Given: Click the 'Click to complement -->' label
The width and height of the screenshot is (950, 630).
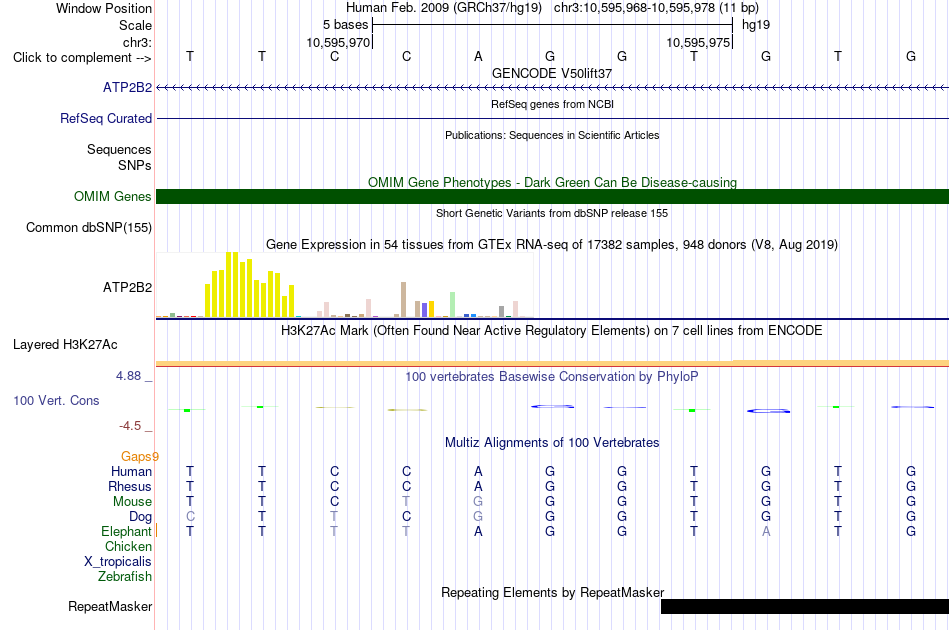Looking at the screenshot, I should 82,58.
